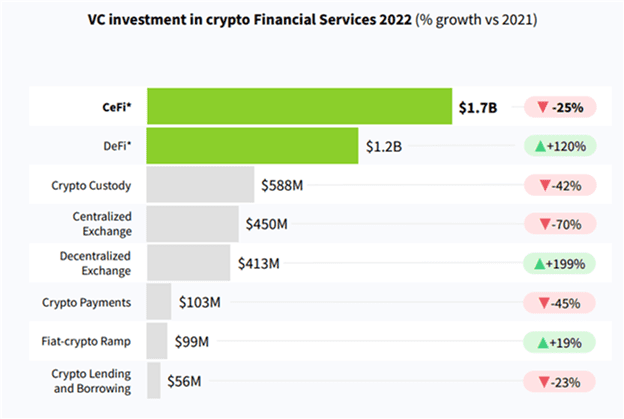Click the green up arrow beside +120%
The width and height of the screenshot is (624, 419).
[x=542, y=146]
